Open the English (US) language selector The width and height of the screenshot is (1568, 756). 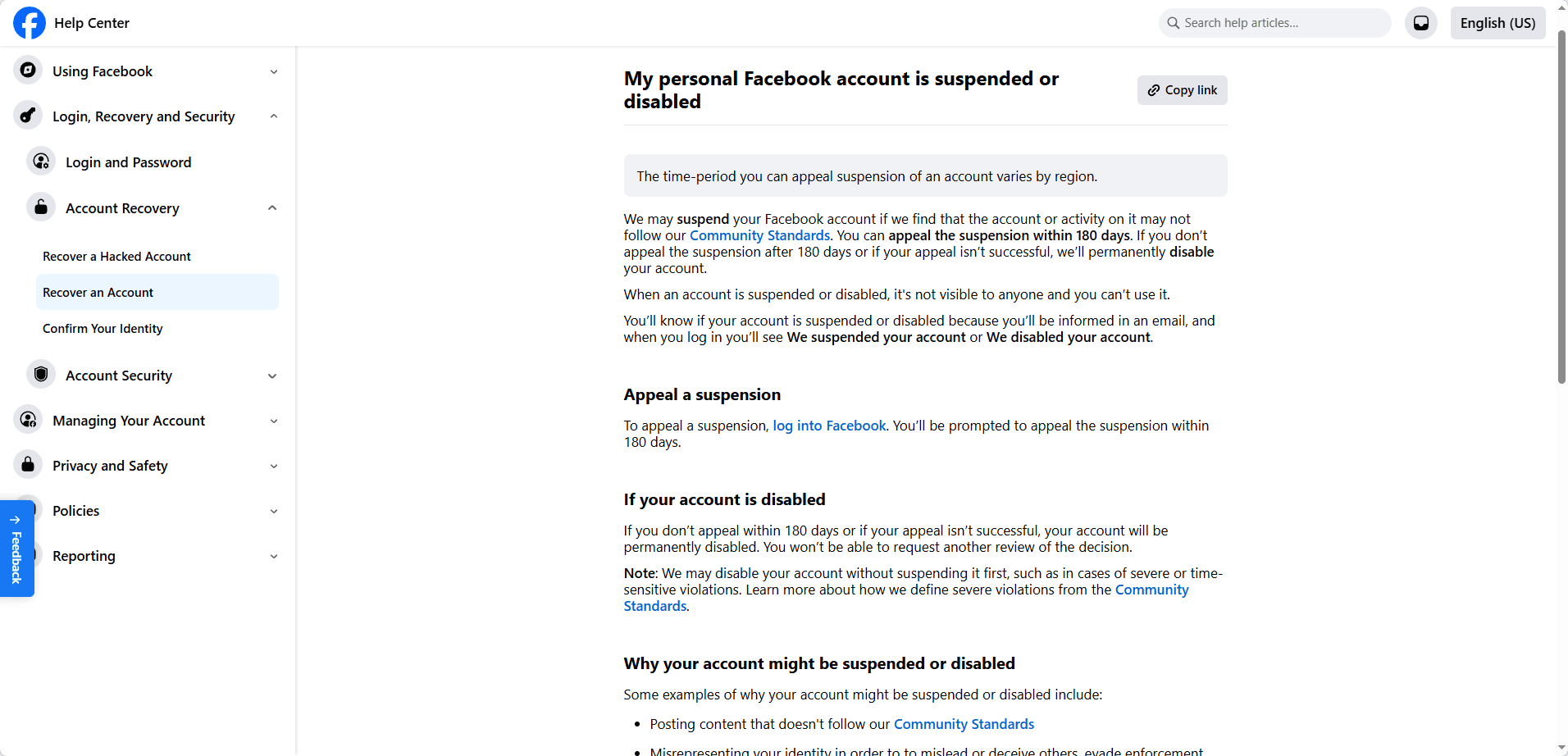(x=1497, y=23)
